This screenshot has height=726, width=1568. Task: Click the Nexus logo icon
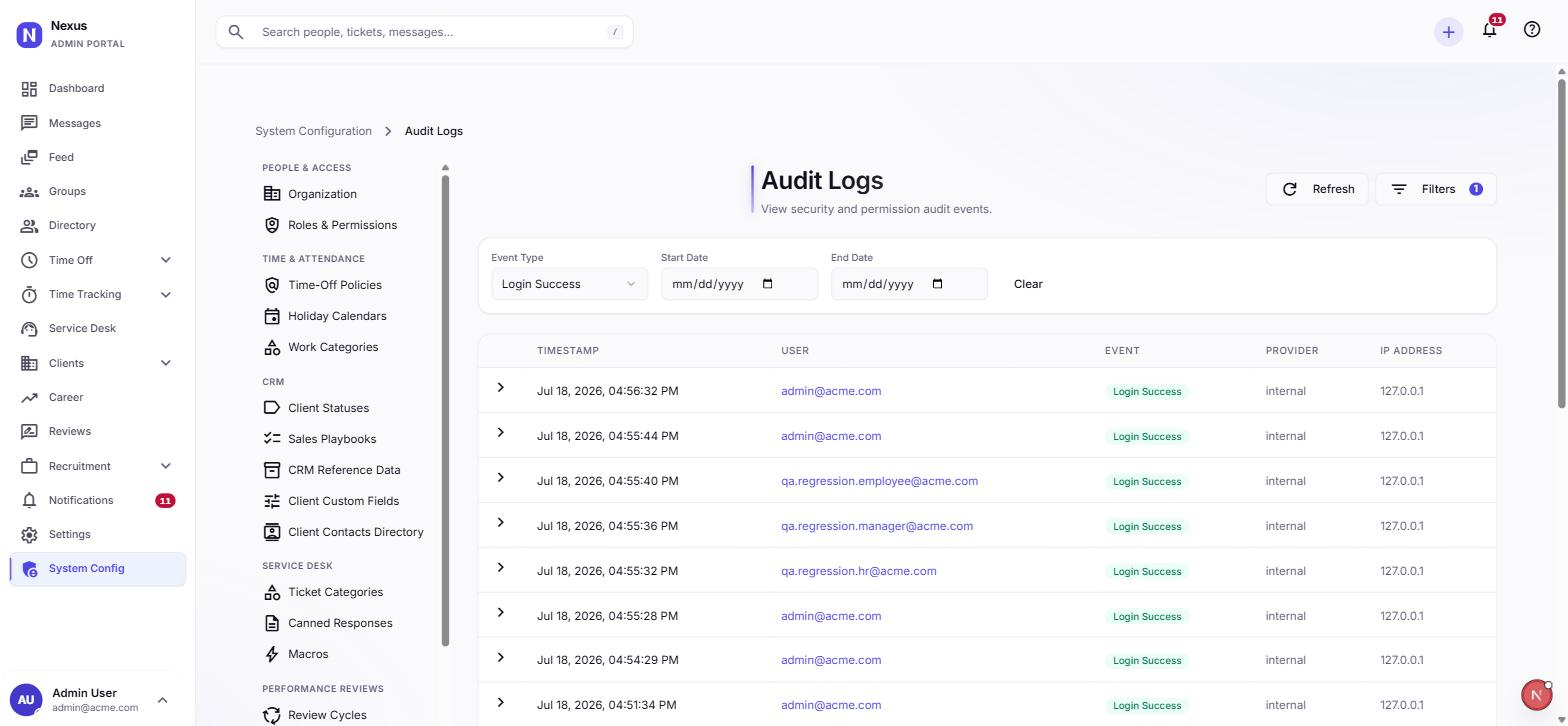tap(29, 35)
